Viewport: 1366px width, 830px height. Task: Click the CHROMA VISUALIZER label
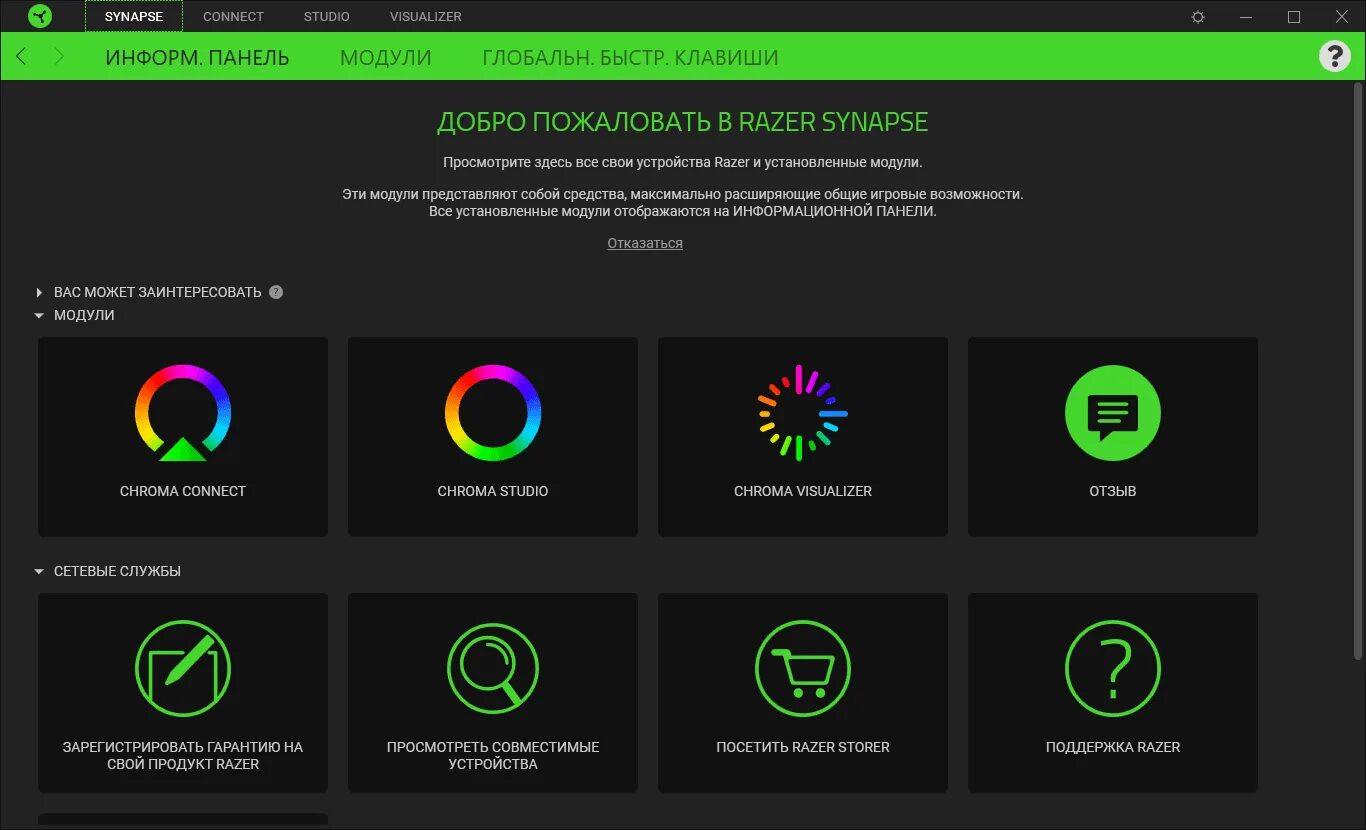[803, 491]
